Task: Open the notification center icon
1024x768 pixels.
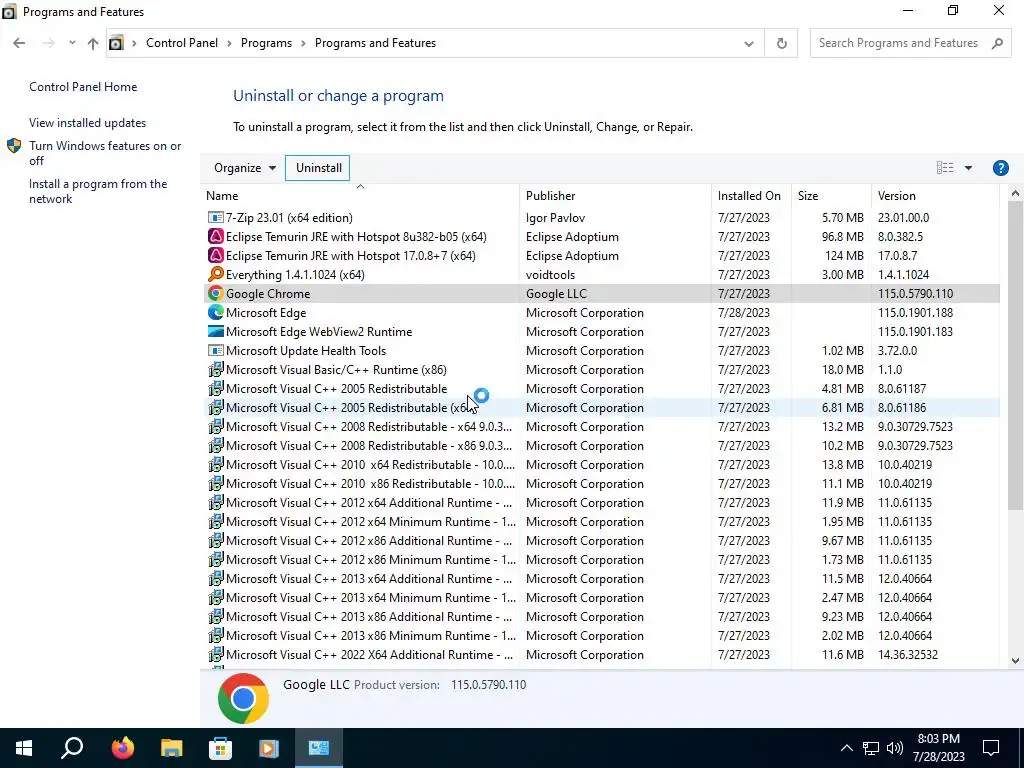Action: click(x=991, y=748)
